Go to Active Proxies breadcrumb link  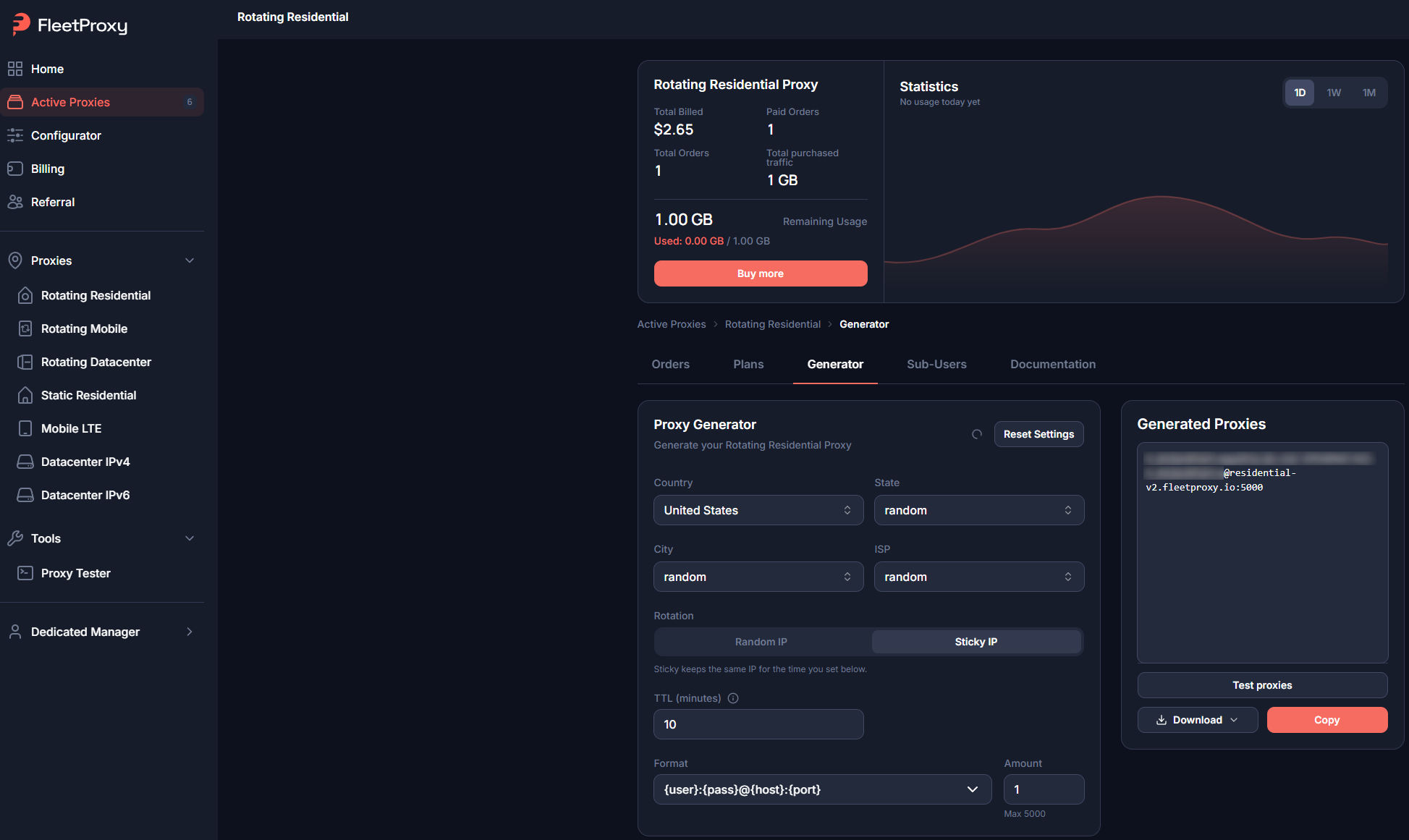click(671, 324)
